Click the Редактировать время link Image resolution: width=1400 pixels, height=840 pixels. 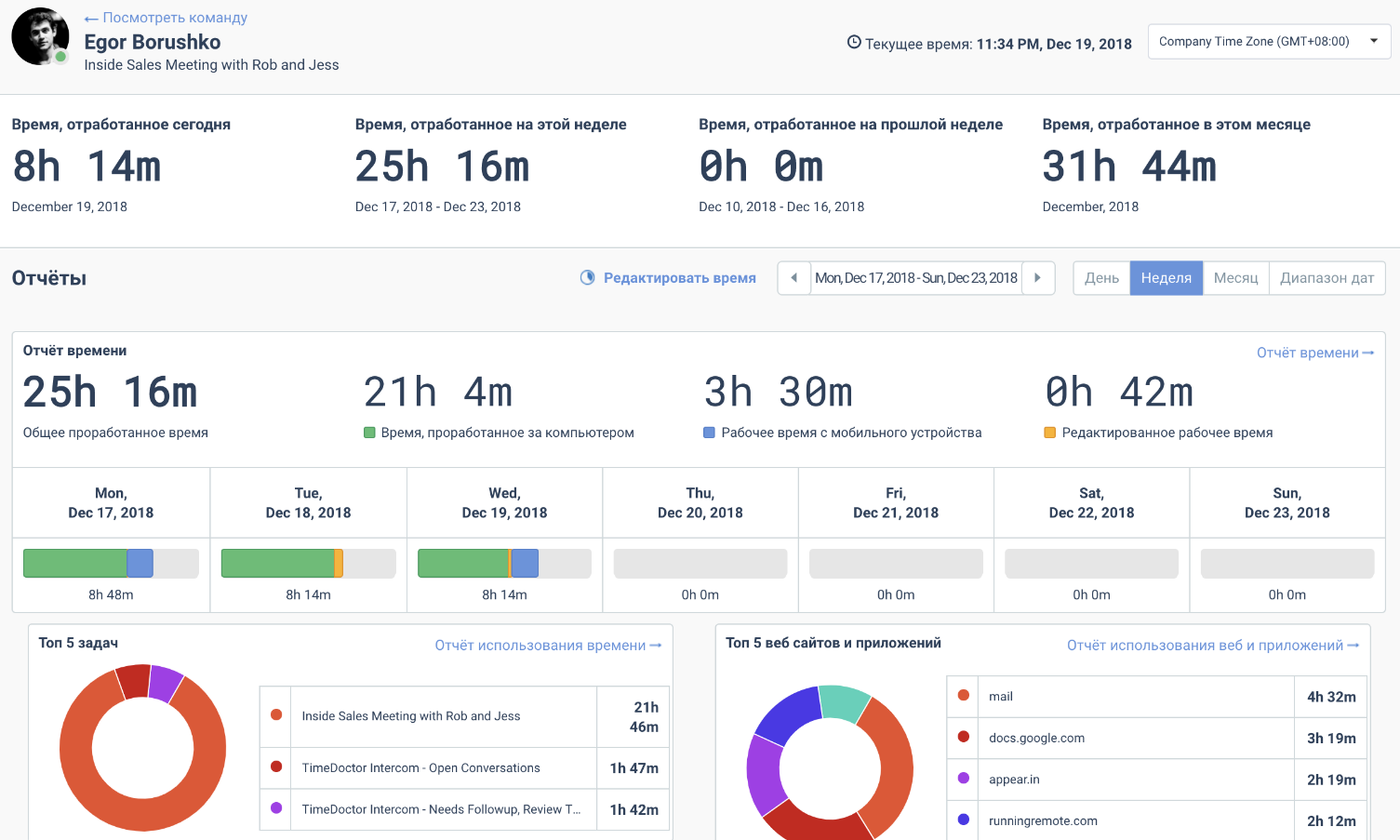pyautogui.click(x=680, y=277)
